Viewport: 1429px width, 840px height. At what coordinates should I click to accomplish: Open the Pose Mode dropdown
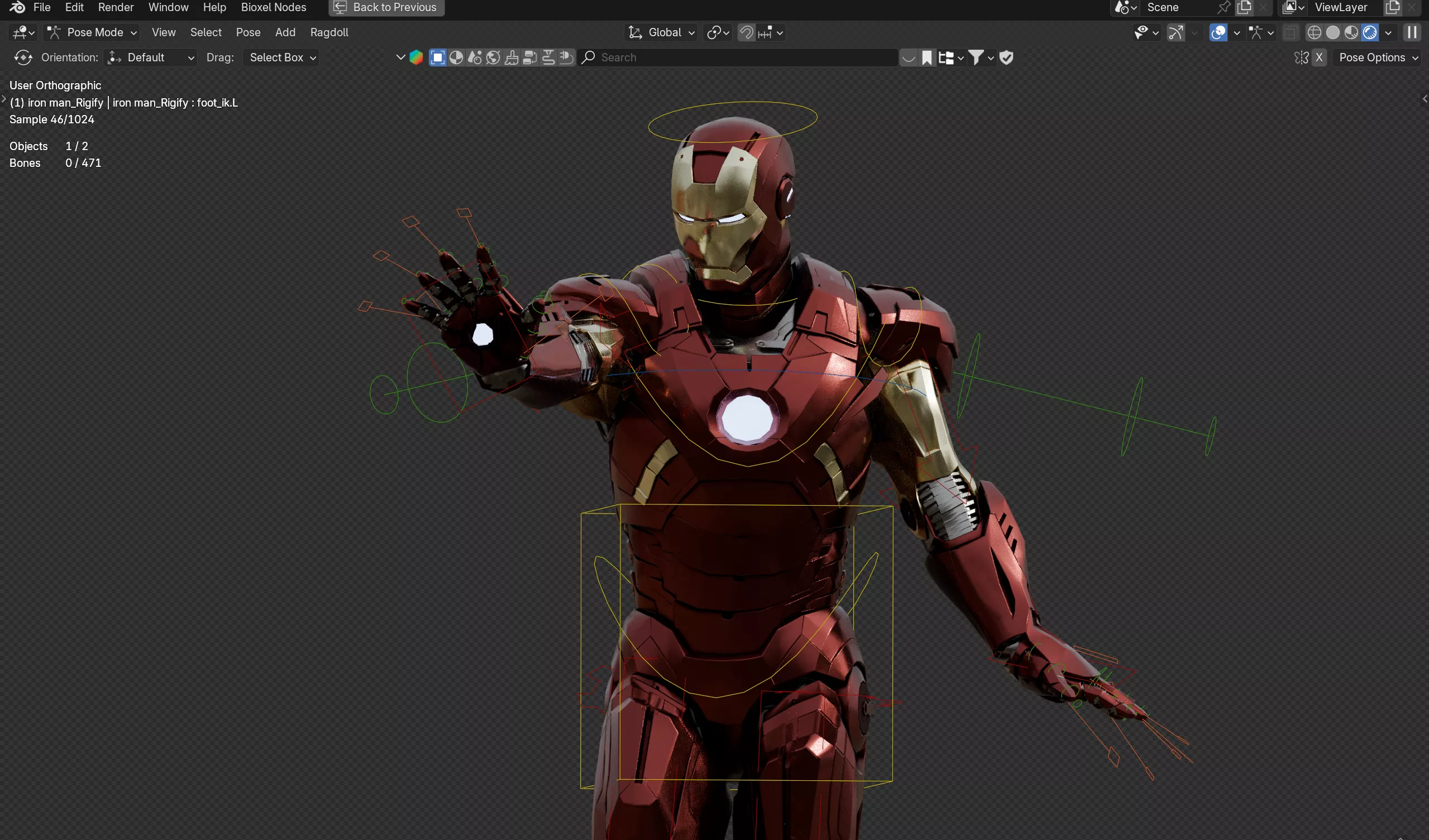(92, 32)
